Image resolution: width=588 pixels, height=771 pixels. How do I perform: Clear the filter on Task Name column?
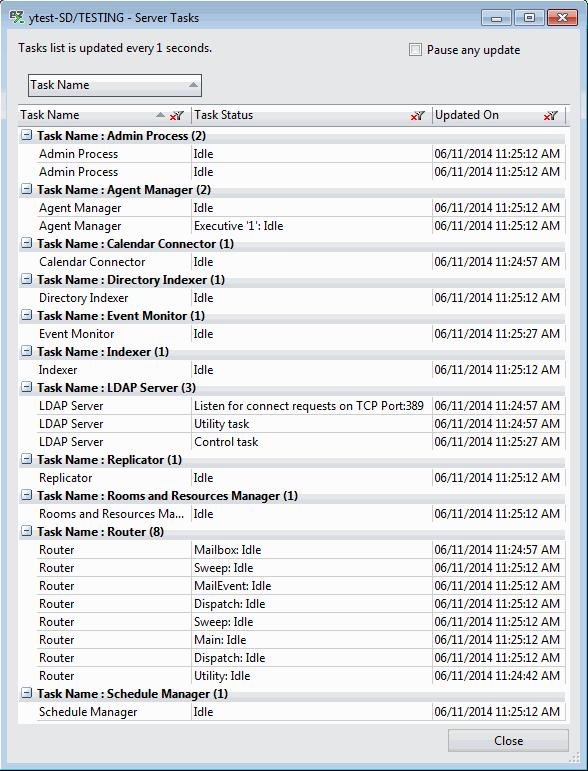(x=176, y=116)
